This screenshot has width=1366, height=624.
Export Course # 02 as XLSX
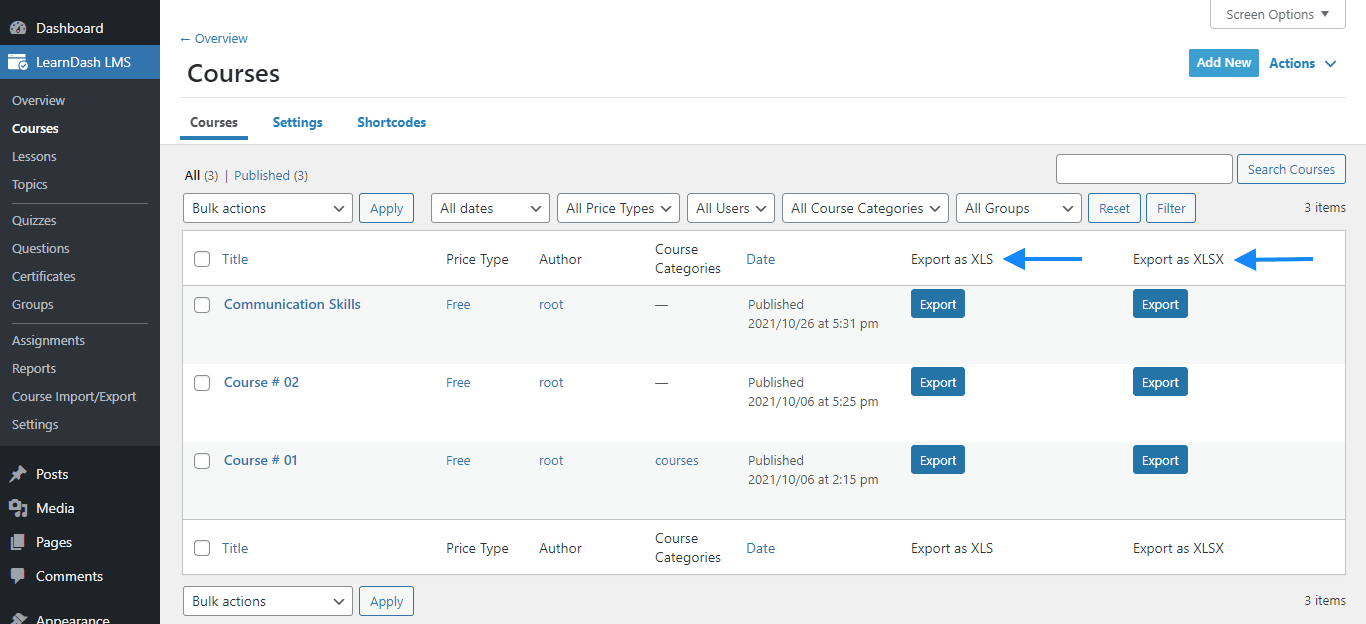1160,382
